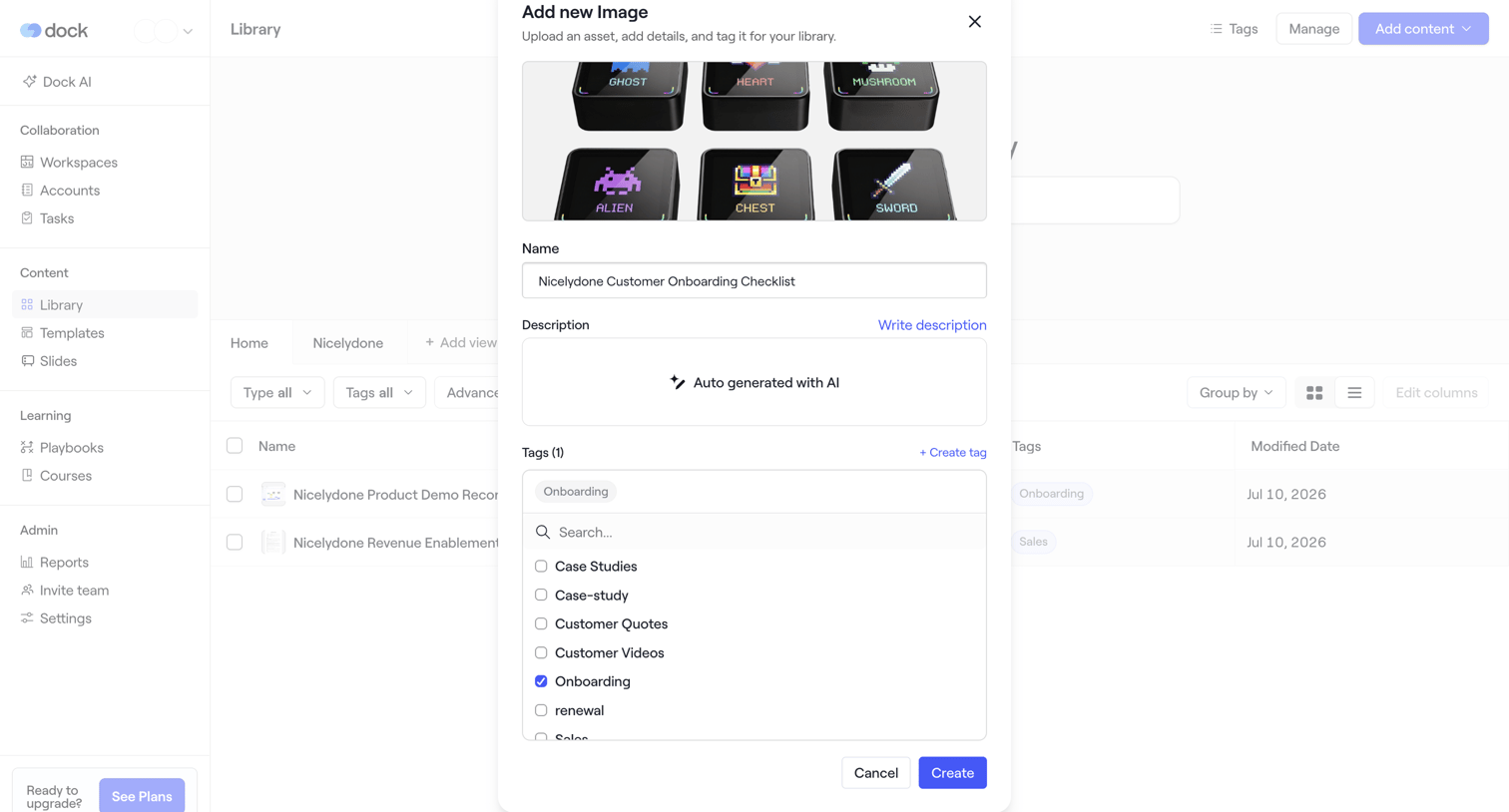The width and height of the screenshot is (1509, 812).
Task: Toggle the select-all checkbox in table header
Action: pyautogui.click(x=235, y=446)
